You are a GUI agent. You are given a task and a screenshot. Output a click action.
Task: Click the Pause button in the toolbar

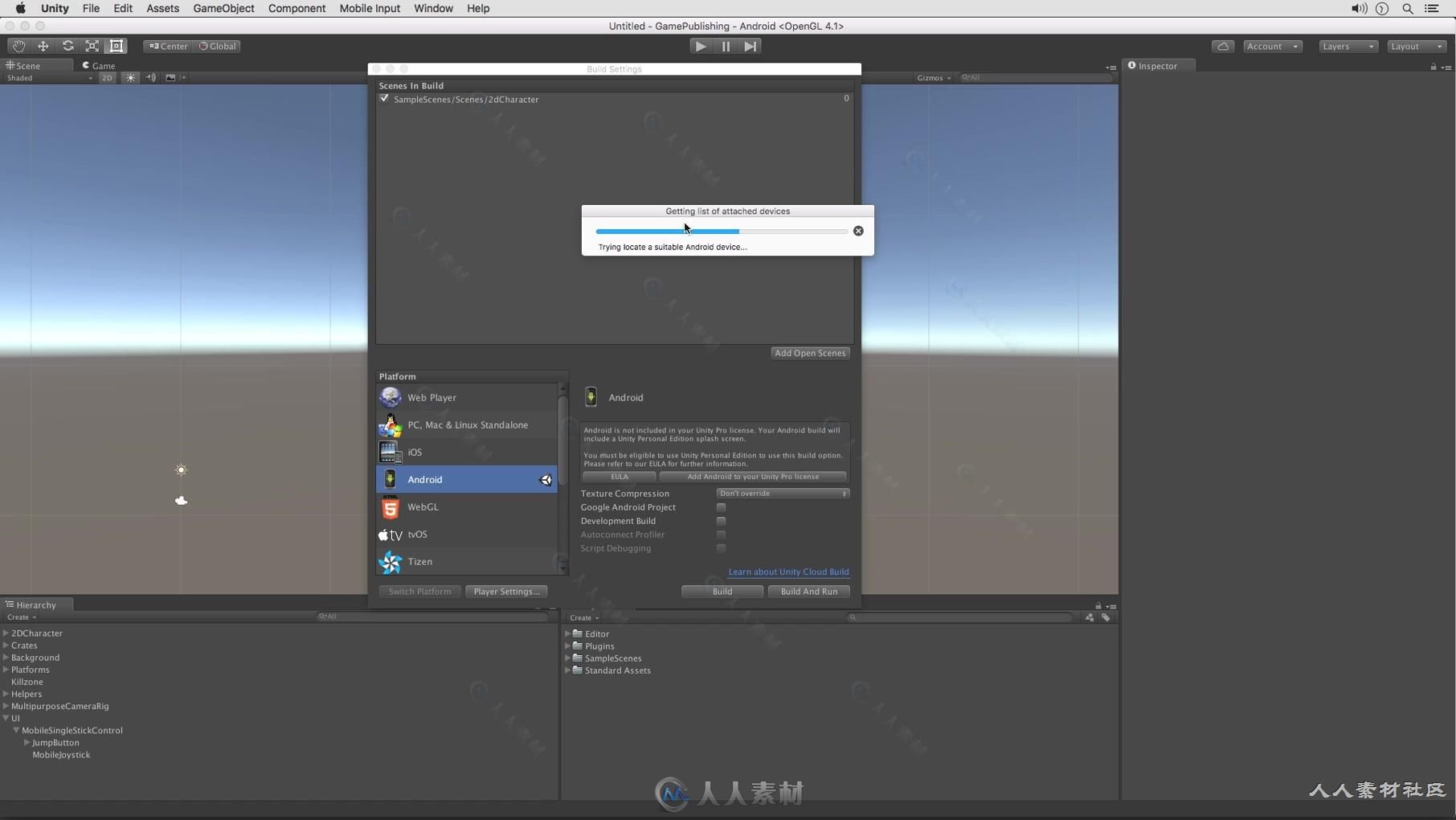coord(726,46)
